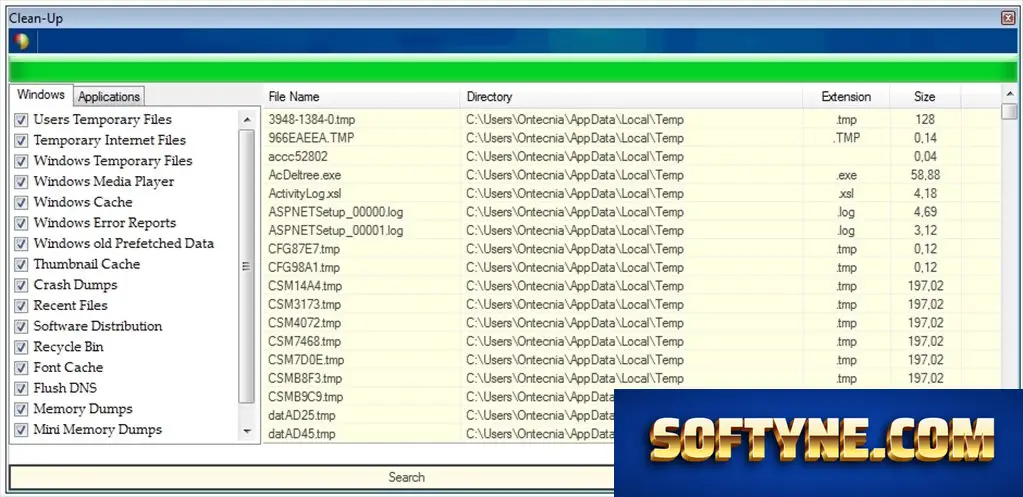This screenshot has height=497, width=1023.
Task: Close the Clean-Up window
Action: tap(1008, 18)
